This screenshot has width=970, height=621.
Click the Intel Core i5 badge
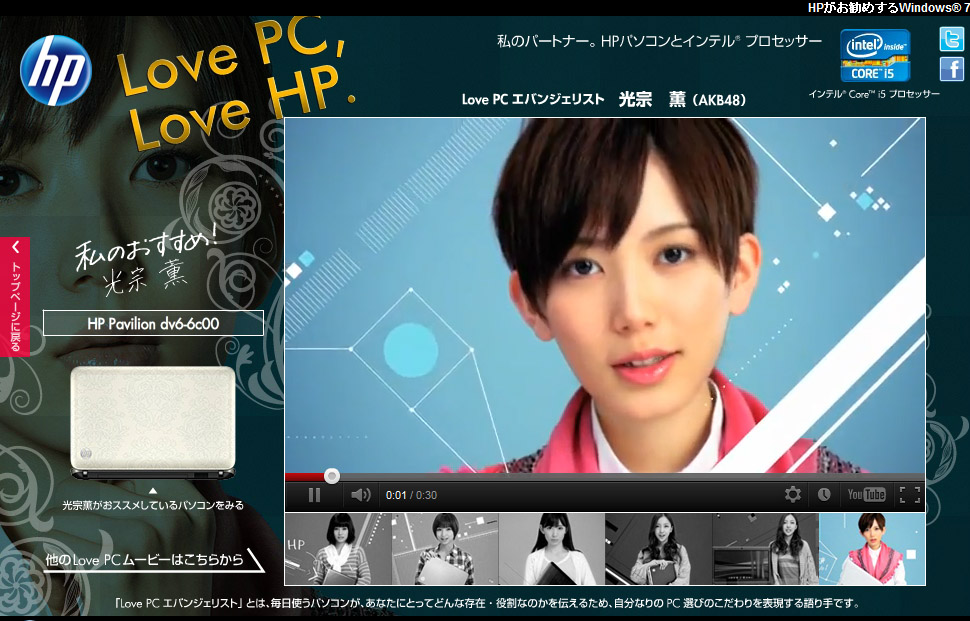tap(875, 56)
